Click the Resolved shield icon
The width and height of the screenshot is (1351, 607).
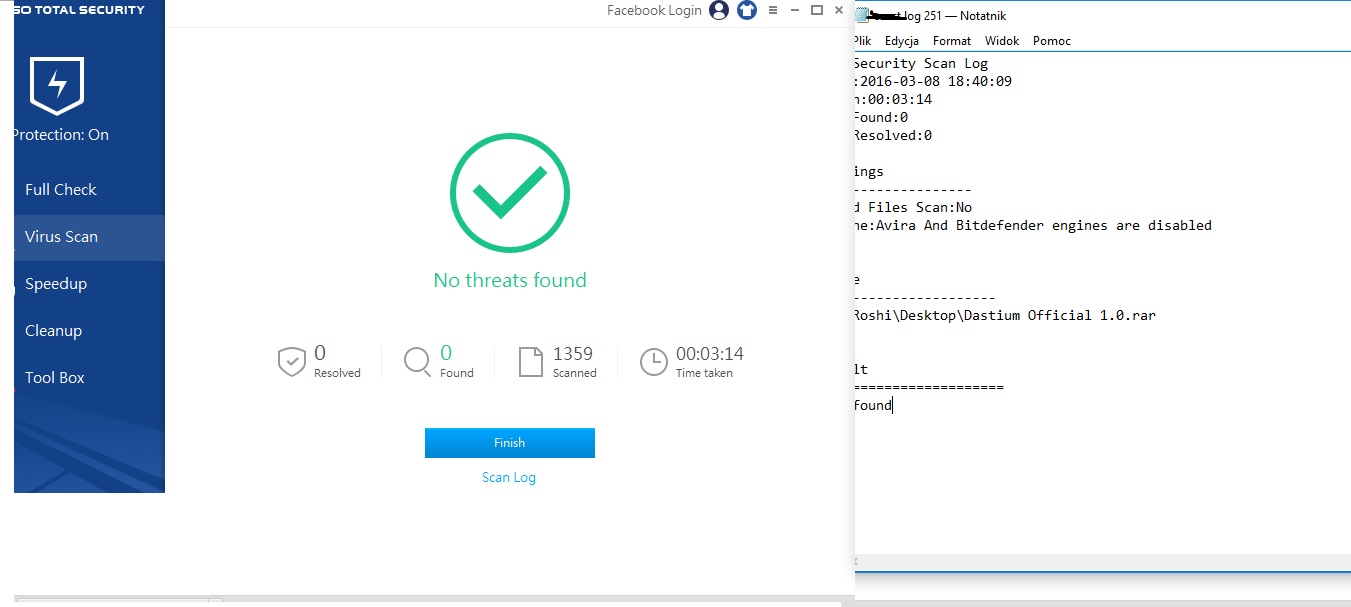click(x=291, y=362)
